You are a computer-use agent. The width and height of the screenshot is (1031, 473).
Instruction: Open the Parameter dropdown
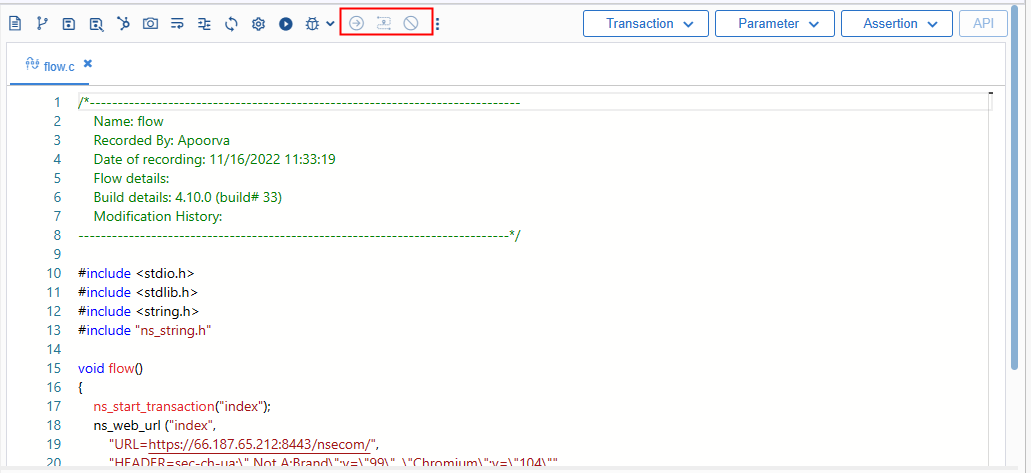tap(775, 24)
